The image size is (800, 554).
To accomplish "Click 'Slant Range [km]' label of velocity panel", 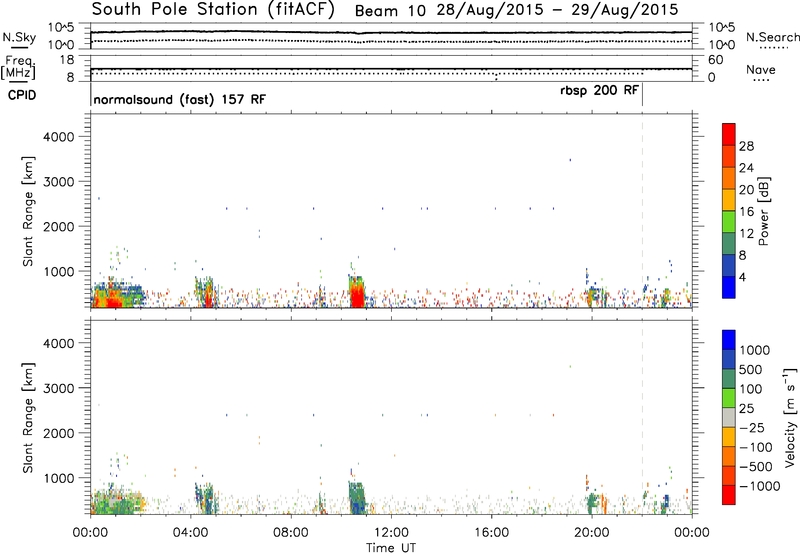I will click(x=28, y=417).
